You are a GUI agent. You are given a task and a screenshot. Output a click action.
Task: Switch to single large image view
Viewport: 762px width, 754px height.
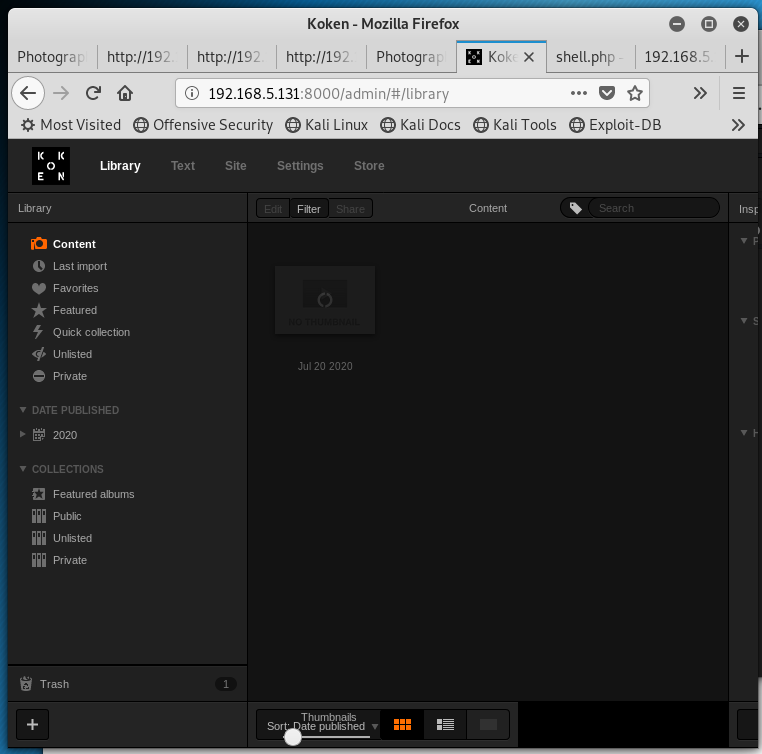[488, 725]
